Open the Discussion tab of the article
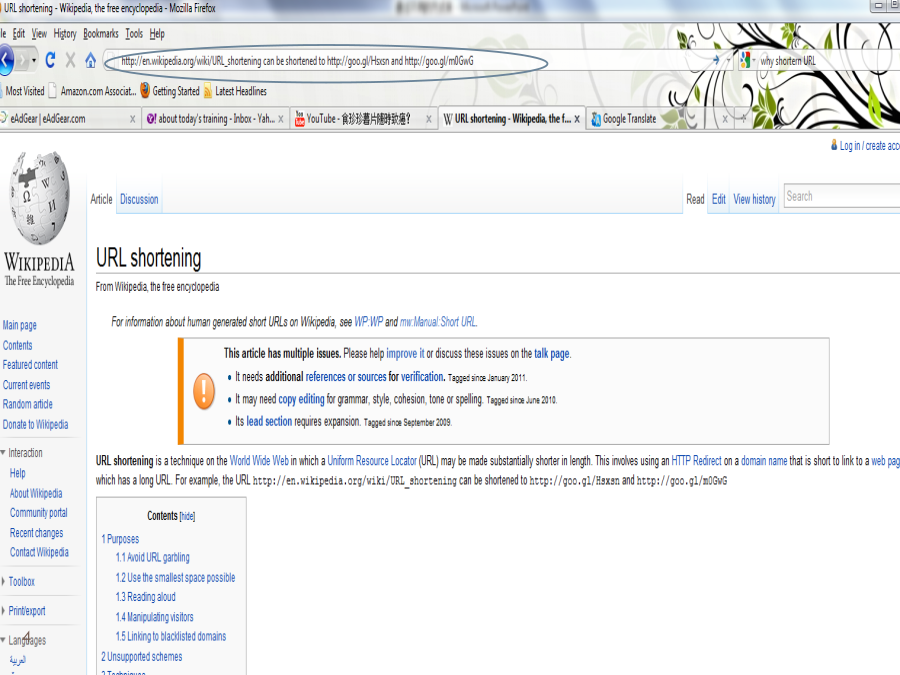900x675 pixels. (139, 199)
